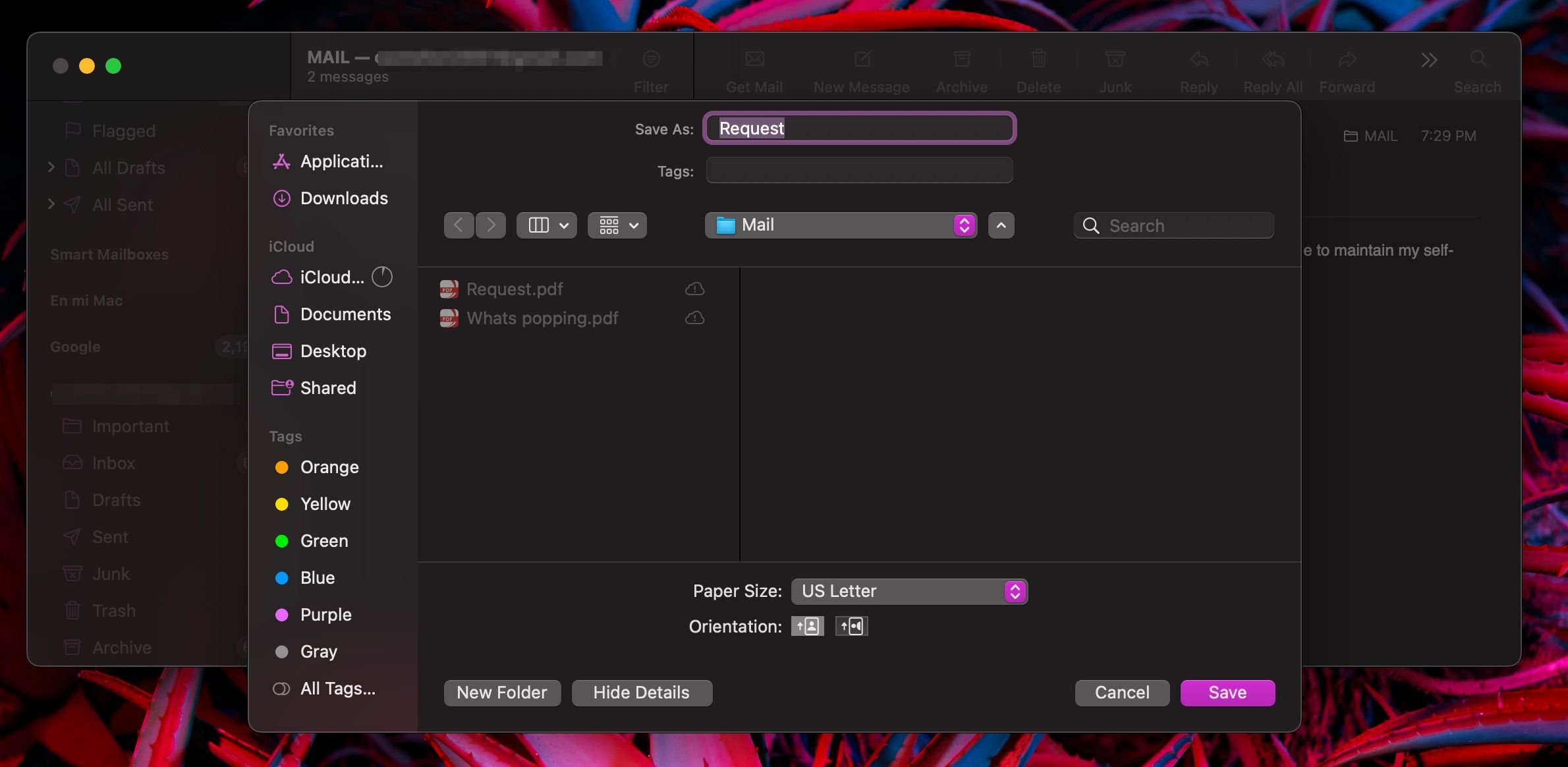Expand the All Drafts mailbox

[x=52, y=168]
